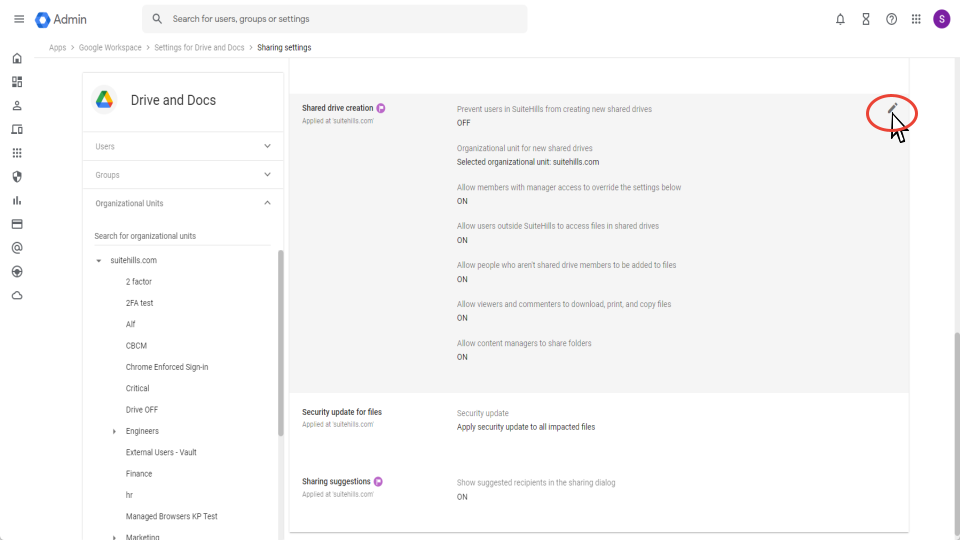Screen dimensions: 960x540
Task: Open Storage cloud icon in sidebar
Action: 17,295
